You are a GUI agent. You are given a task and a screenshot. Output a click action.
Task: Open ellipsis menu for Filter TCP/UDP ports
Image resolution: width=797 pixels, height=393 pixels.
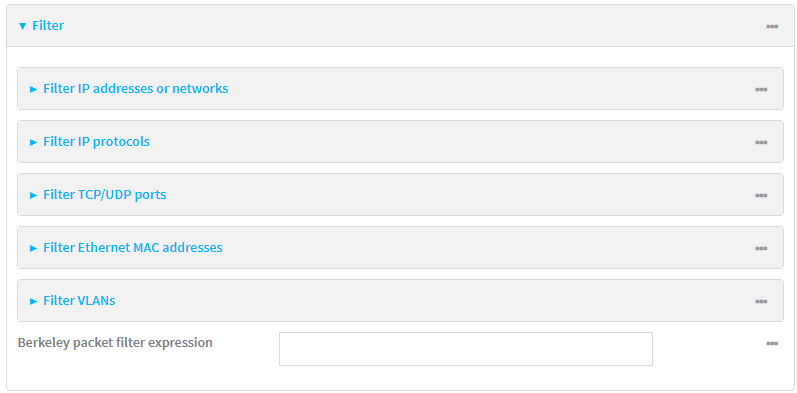(760, 195)
